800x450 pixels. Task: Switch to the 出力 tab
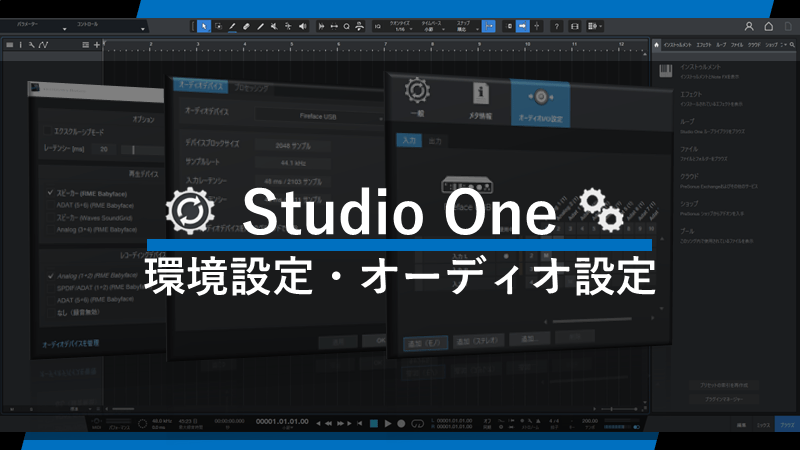click(435, 141)
